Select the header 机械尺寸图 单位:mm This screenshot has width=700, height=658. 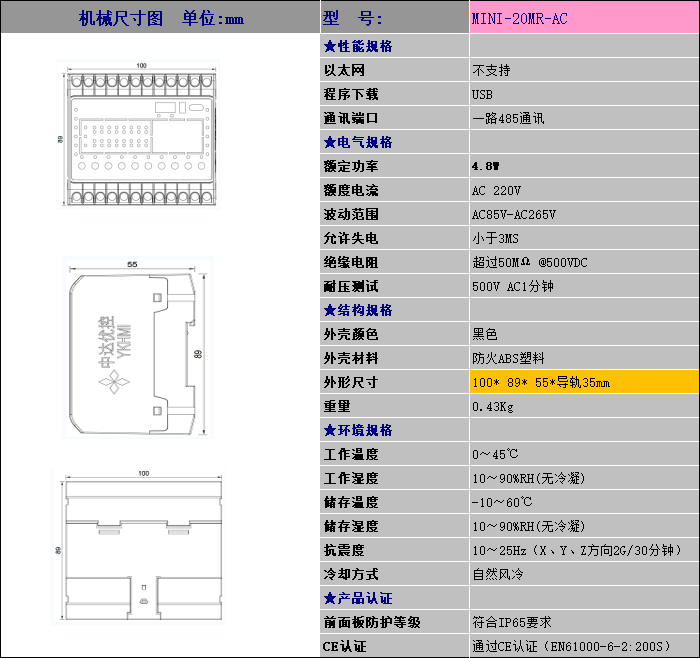[161, 19]
